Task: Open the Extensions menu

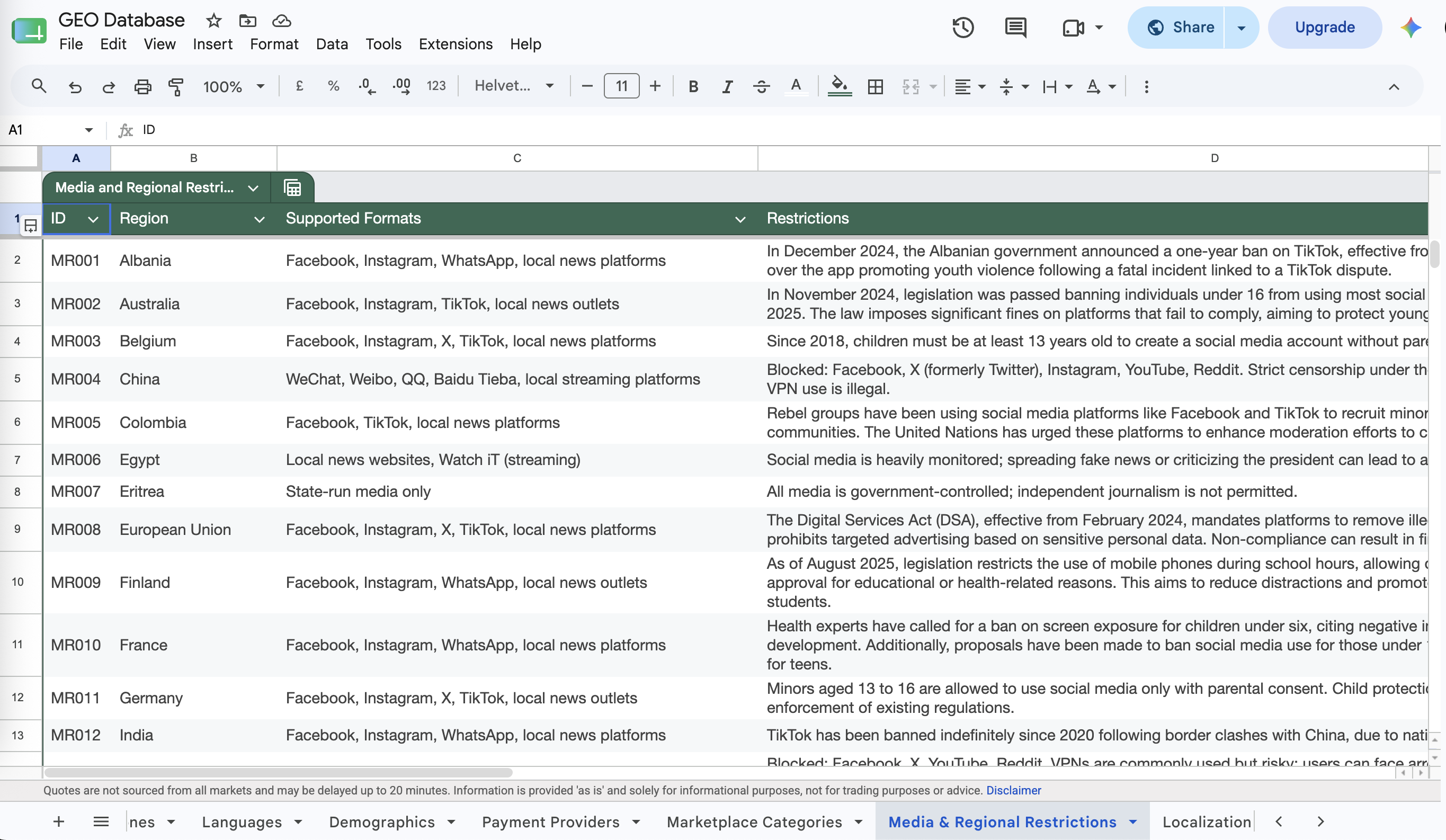Action: 456,44
